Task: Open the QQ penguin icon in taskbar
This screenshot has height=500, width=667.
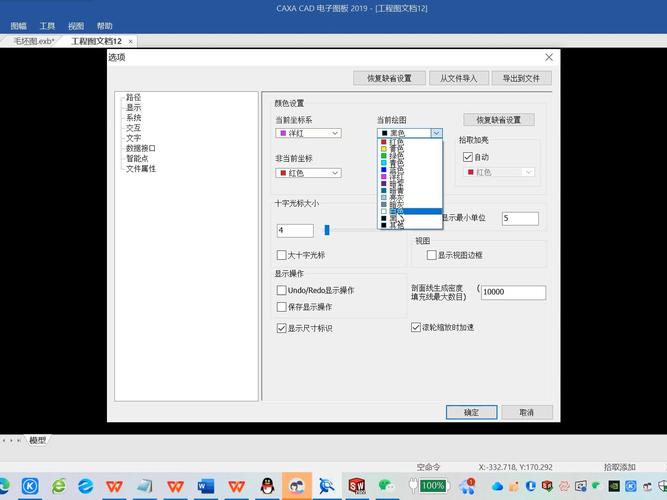Action: coord(267,485)
